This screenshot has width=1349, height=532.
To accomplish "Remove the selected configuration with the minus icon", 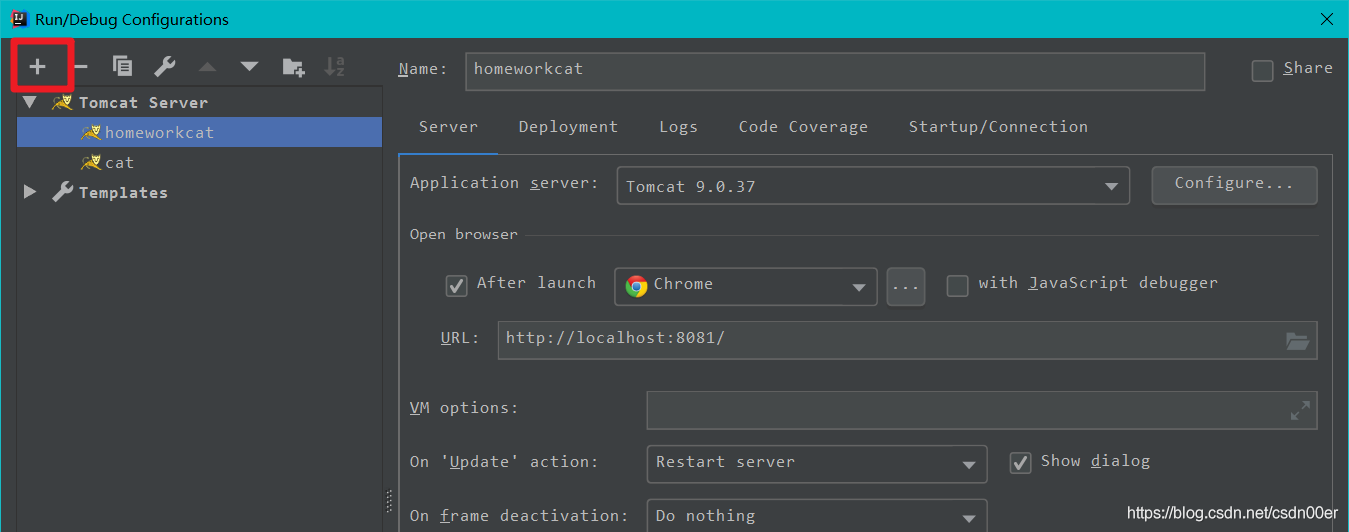I will [x=81, y=67].
